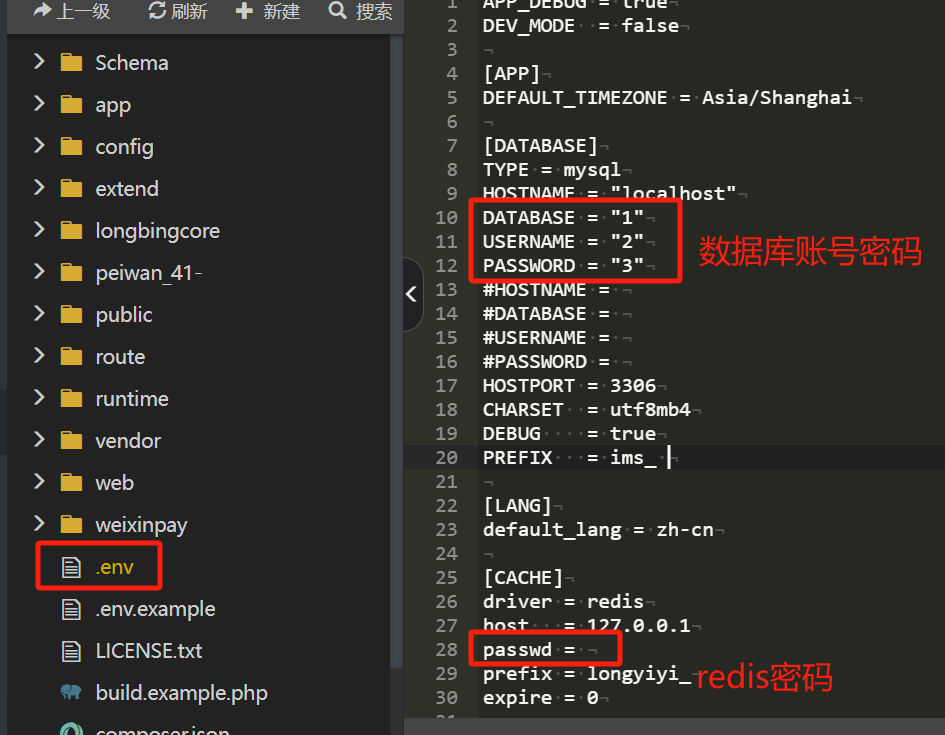Click the .env.example file icon
945x735 pixels.
coord(71,609)
